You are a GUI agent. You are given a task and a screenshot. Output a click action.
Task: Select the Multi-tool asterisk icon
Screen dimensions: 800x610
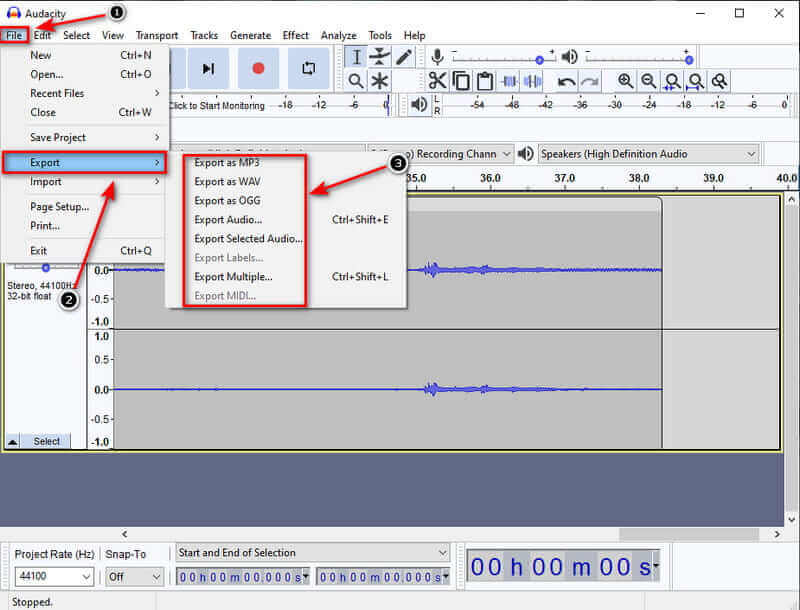[x=380, y=81]
